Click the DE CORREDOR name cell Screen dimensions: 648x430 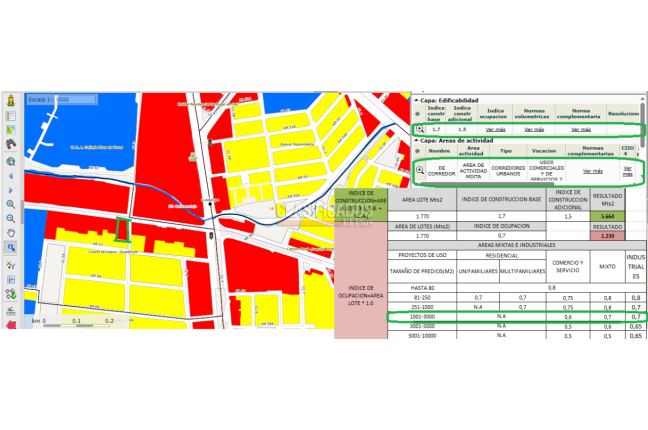(441, 171)
